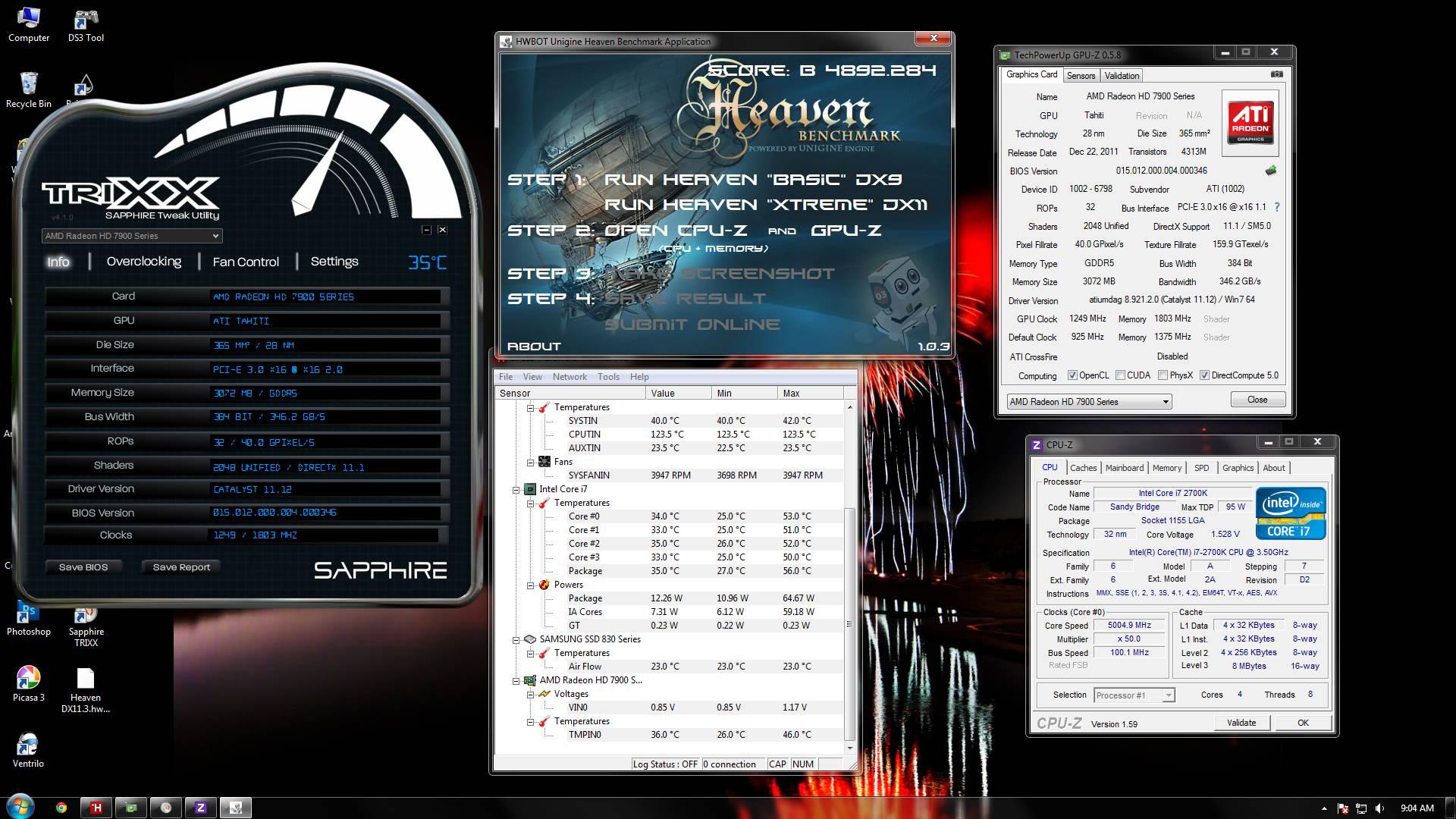Open the Ventrilo desktop icon
The height and width of the screenshot is (819, 1456).
pos(28,750)
